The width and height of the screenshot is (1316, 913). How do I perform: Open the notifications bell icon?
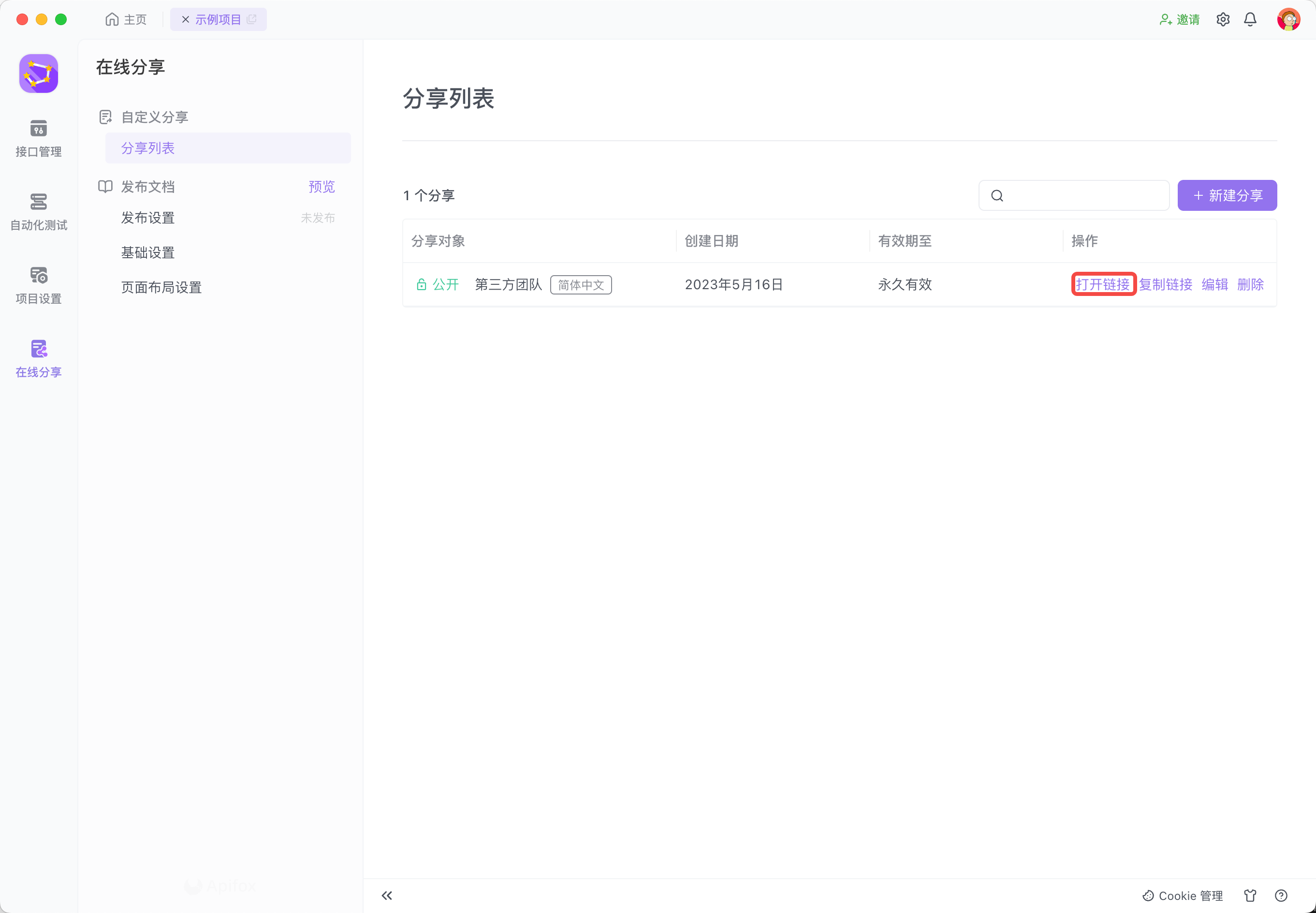click(x=1250, y=19)
